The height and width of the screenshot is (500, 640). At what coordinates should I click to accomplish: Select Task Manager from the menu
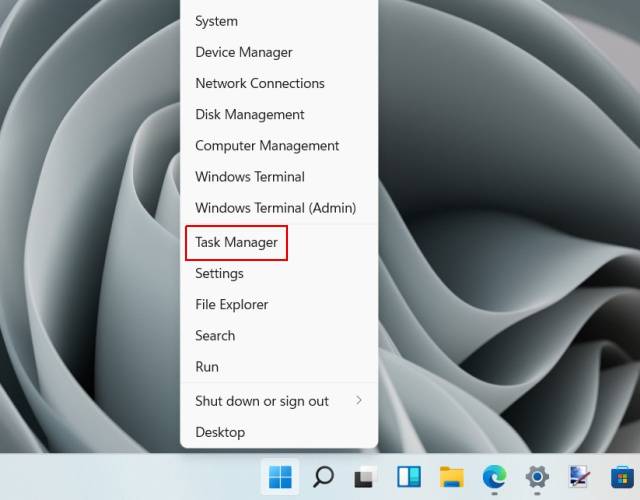pyautogui.click(x=279, y=242)
